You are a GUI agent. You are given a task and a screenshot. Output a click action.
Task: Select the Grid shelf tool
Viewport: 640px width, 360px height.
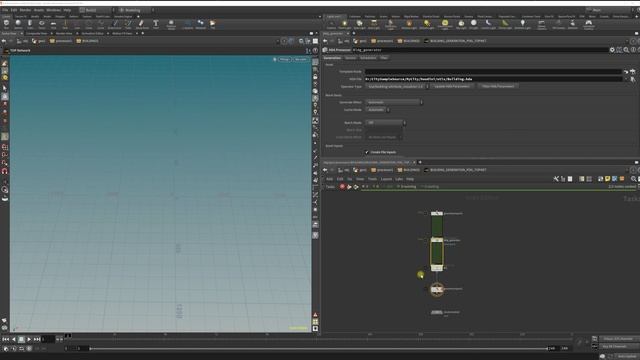[x=53, y=24]
